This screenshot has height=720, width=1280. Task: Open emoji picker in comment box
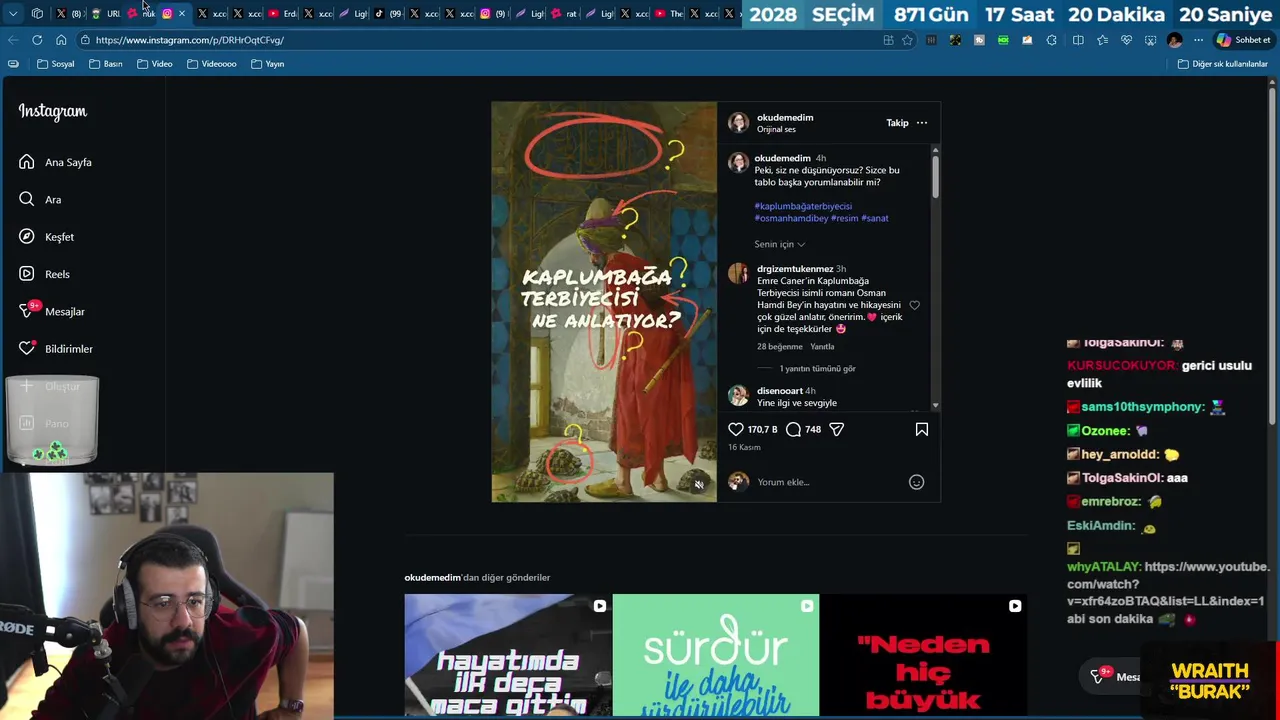coord(916,482)
